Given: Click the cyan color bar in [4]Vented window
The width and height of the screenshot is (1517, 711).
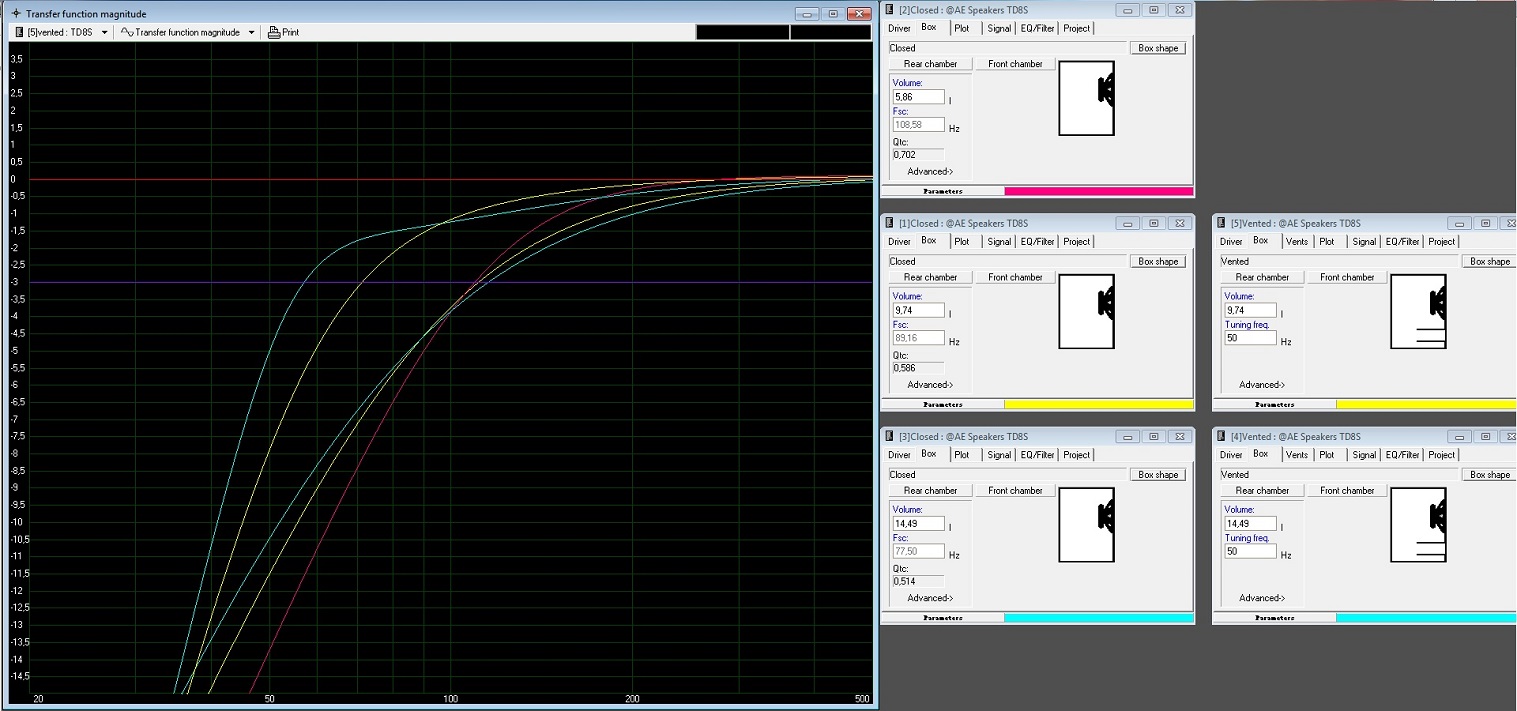Looking at the screenshot, I should coord(1426,617).
